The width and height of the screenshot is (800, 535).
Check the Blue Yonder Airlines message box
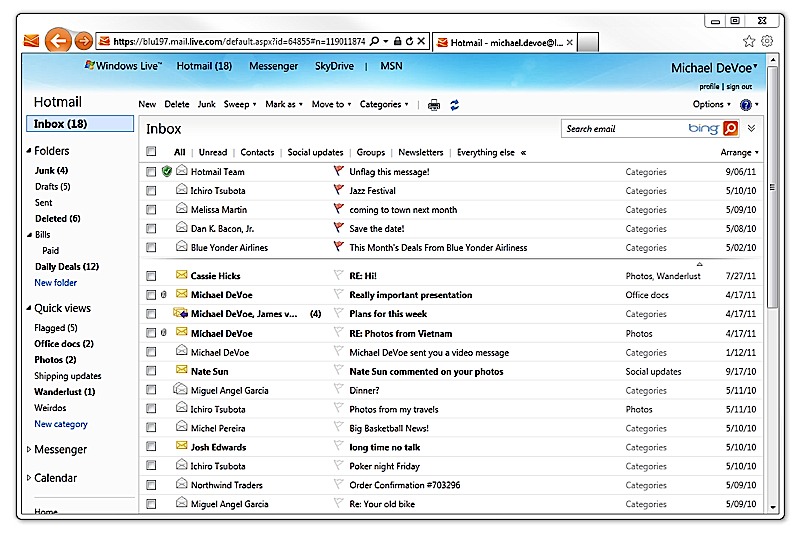(x=151, y=247)
